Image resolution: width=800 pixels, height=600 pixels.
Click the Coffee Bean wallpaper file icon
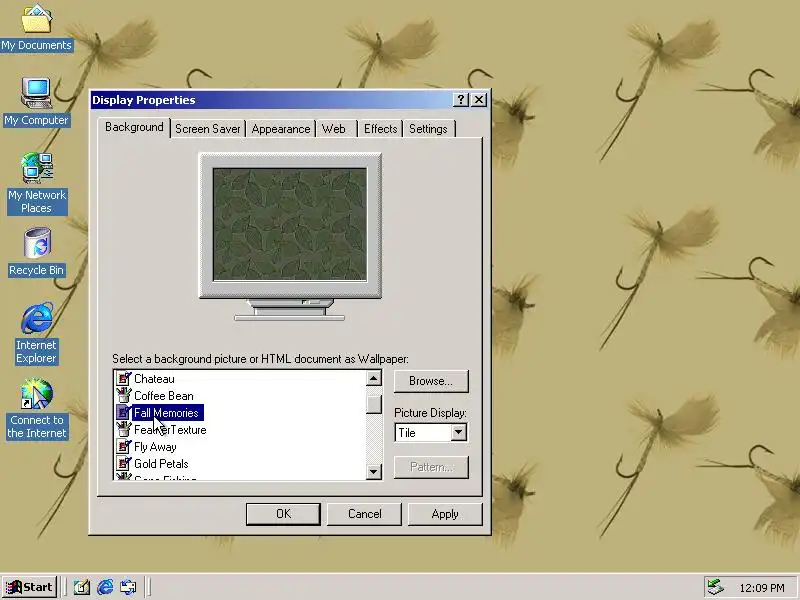[123, 395]
